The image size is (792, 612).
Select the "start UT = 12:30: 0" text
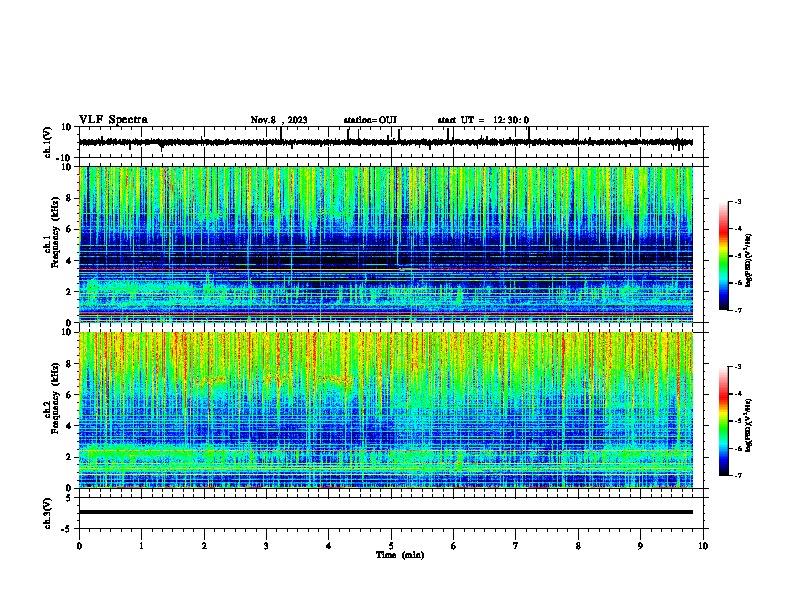(483, 120)
